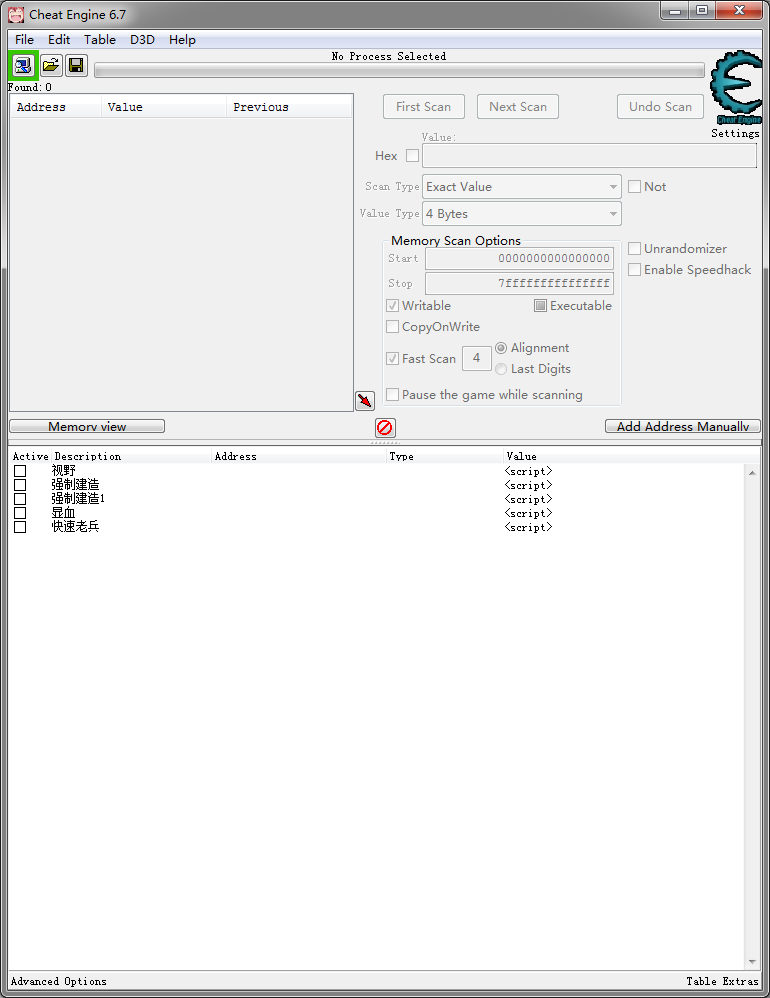Open Table Extras

click(722, 981)
